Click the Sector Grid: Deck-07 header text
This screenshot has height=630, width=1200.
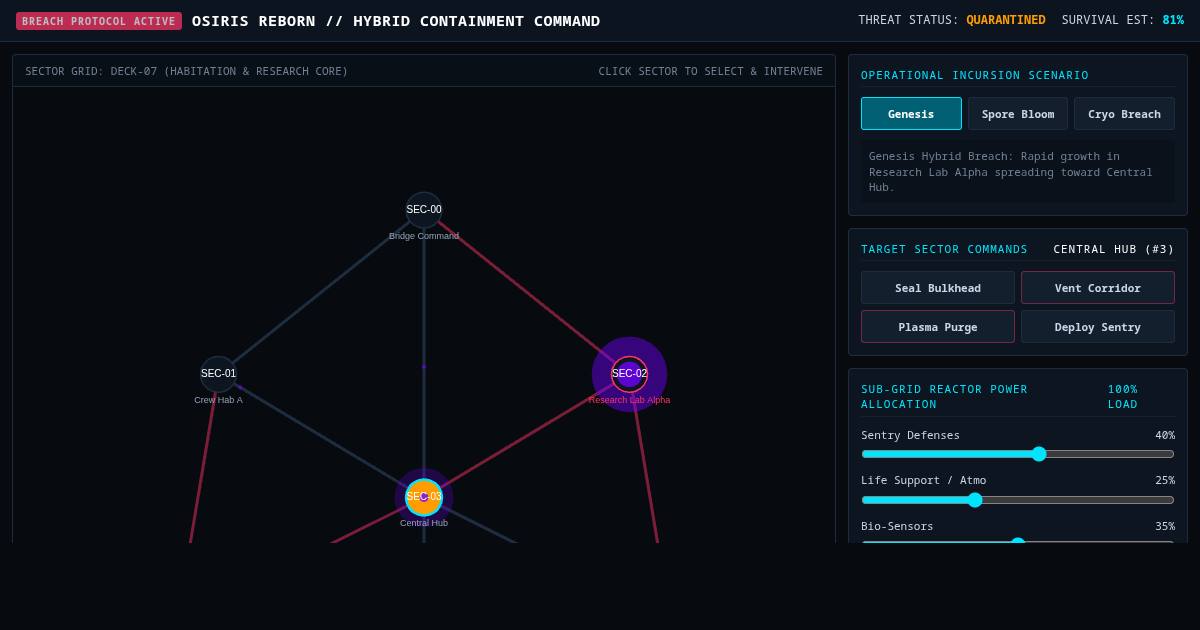(x=187, y=71)
